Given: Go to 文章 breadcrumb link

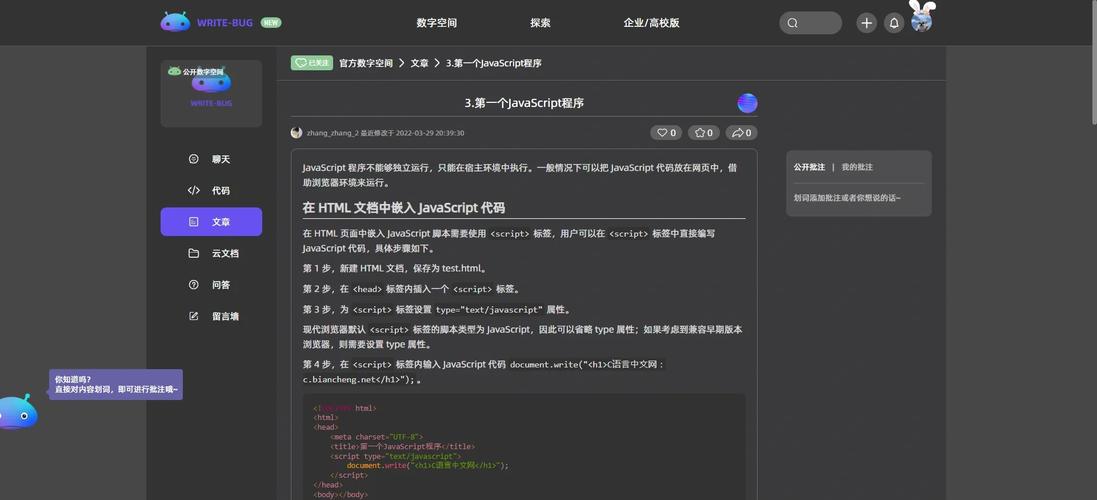Looking at the screenshot, I should (420, 63).
